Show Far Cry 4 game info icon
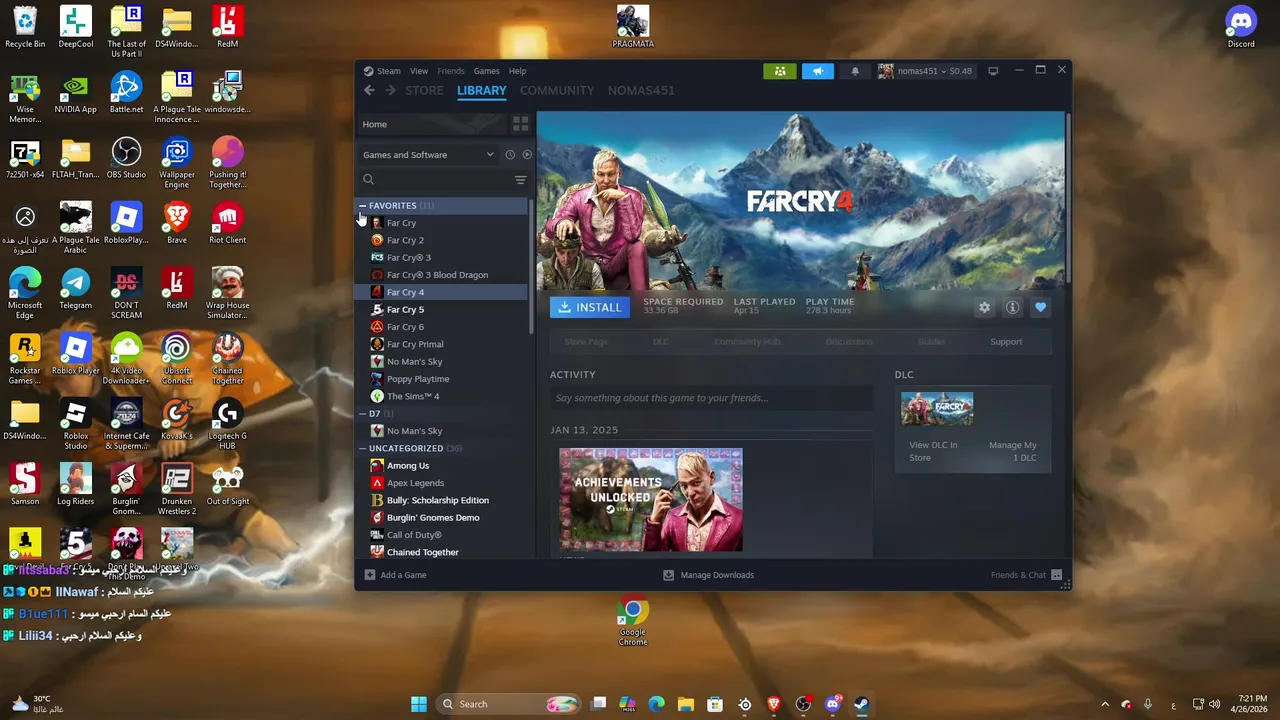Screen dimensions: 1280x720 1012,308
